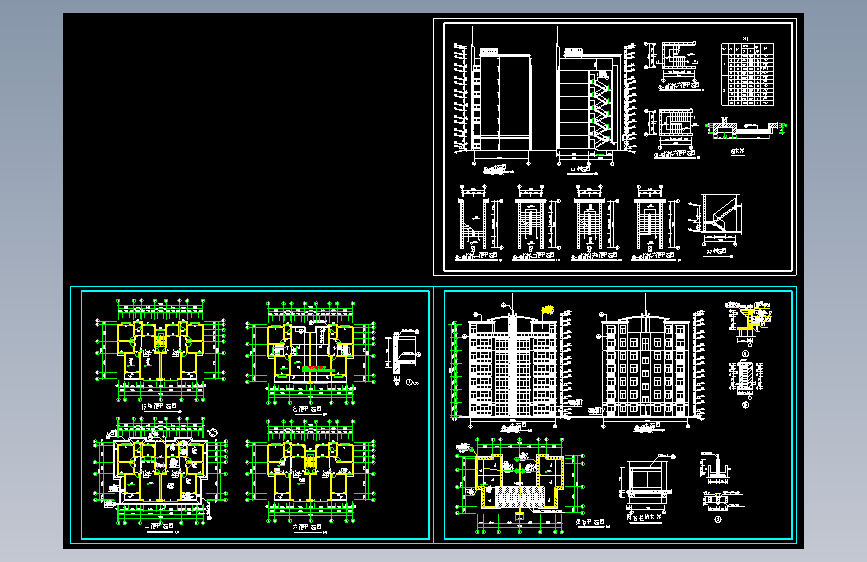Select the ground floor plan with white perimeter outline

click(x=160, y=474)
